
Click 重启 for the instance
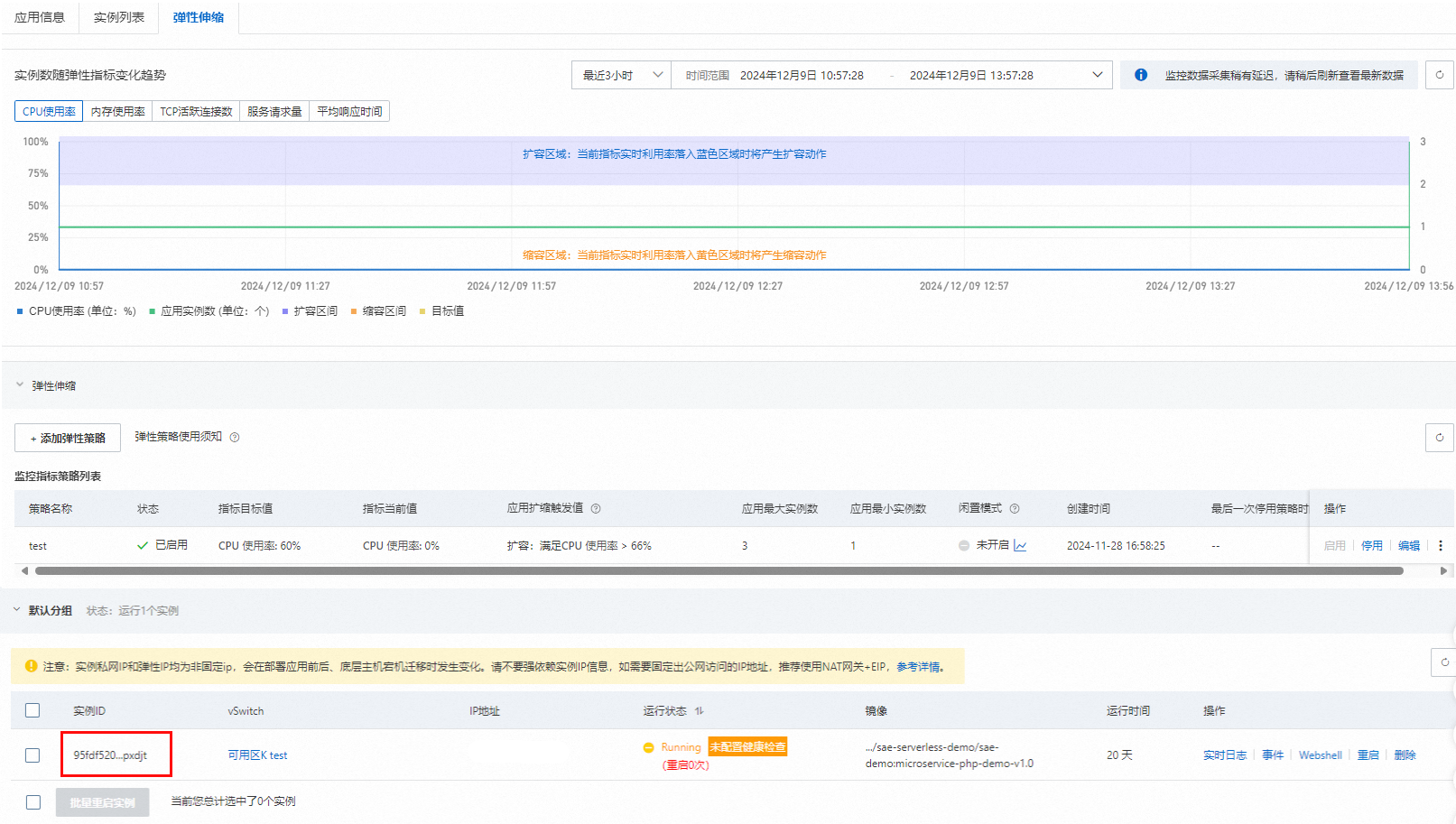click(x=1368, y=755)
